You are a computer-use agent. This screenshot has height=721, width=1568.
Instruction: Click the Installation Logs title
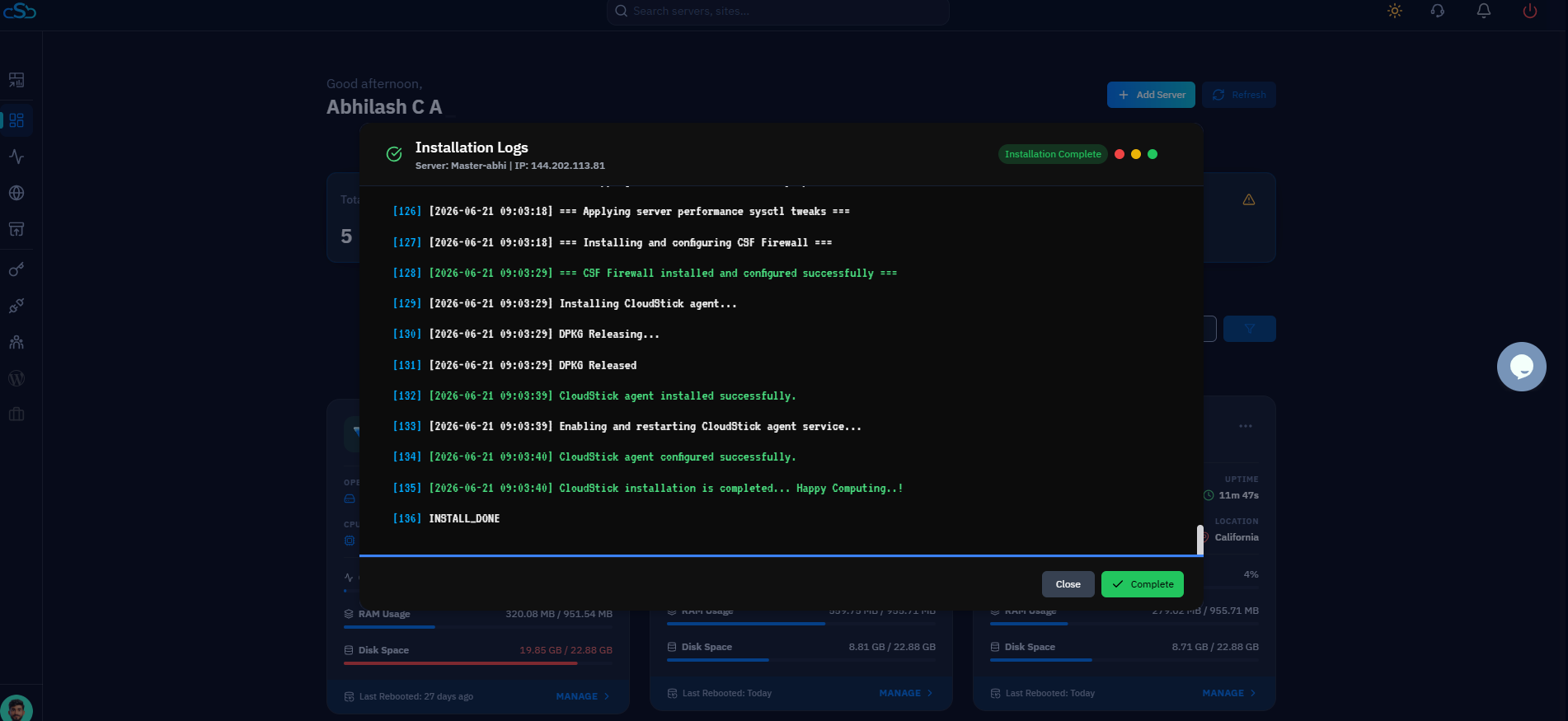coord(472,147)
